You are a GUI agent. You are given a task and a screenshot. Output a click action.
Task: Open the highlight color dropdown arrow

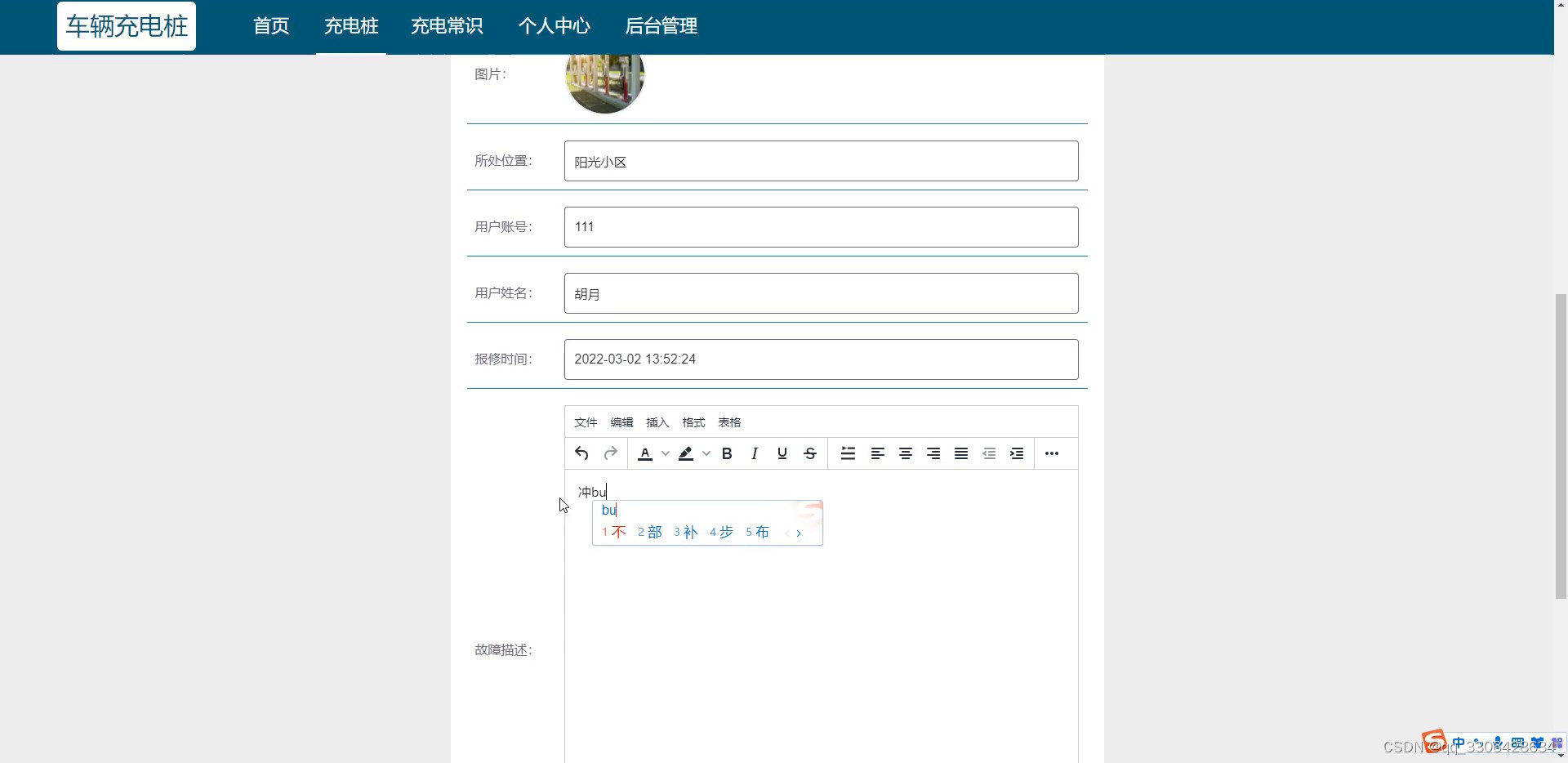click(706, 453)
